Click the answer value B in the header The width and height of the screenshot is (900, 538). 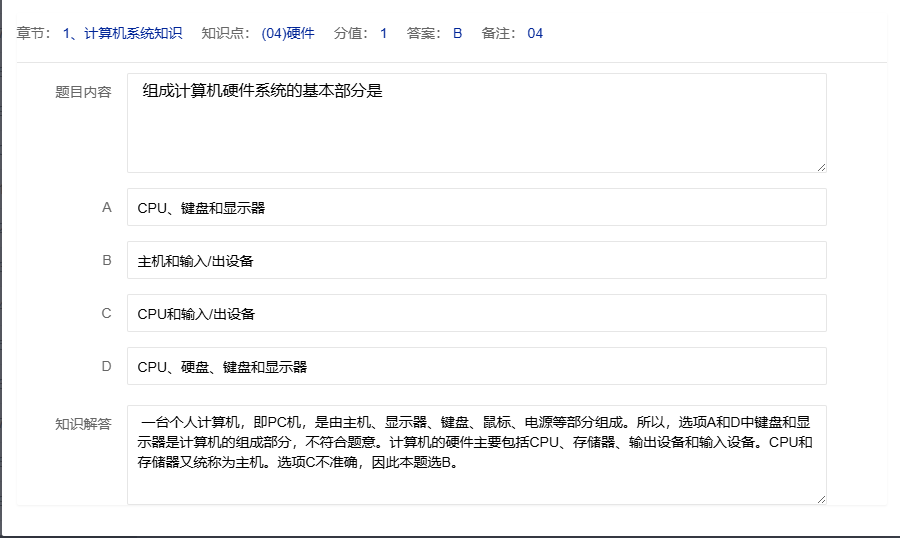tap(457, 33)
